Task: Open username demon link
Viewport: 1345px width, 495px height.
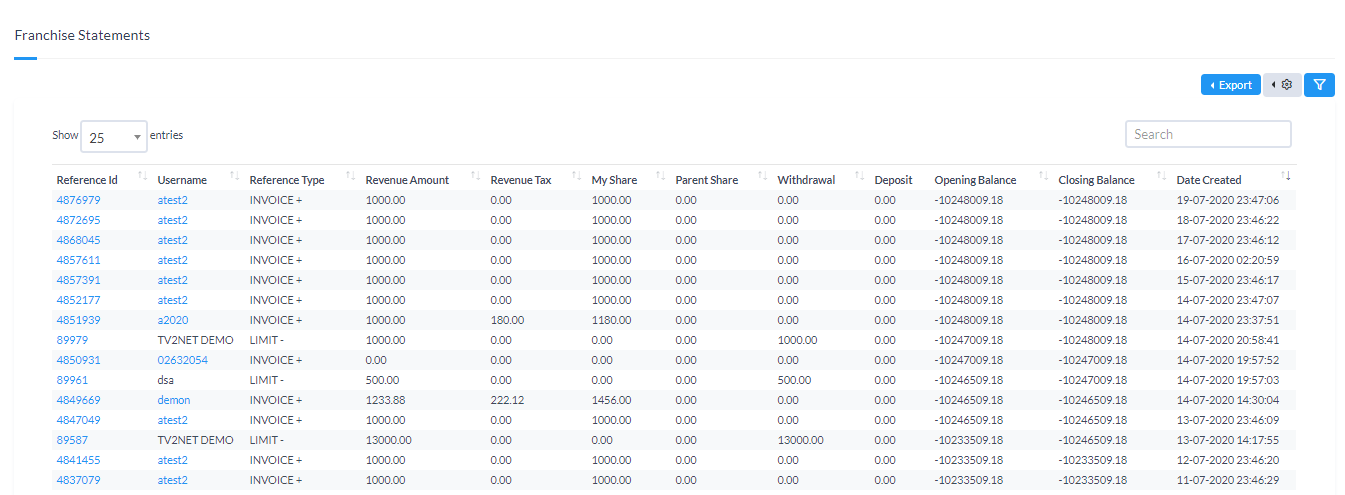Action: (173, 400)
